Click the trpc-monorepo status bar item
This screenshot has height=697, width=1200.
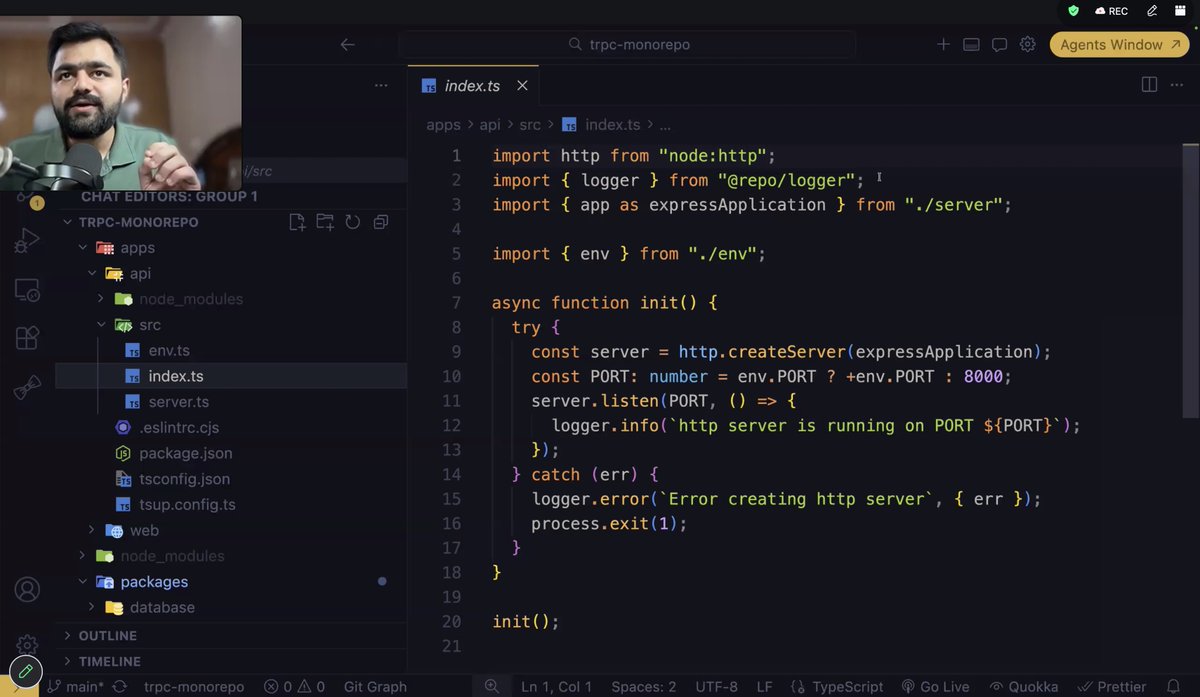click(x=194, y=687)
